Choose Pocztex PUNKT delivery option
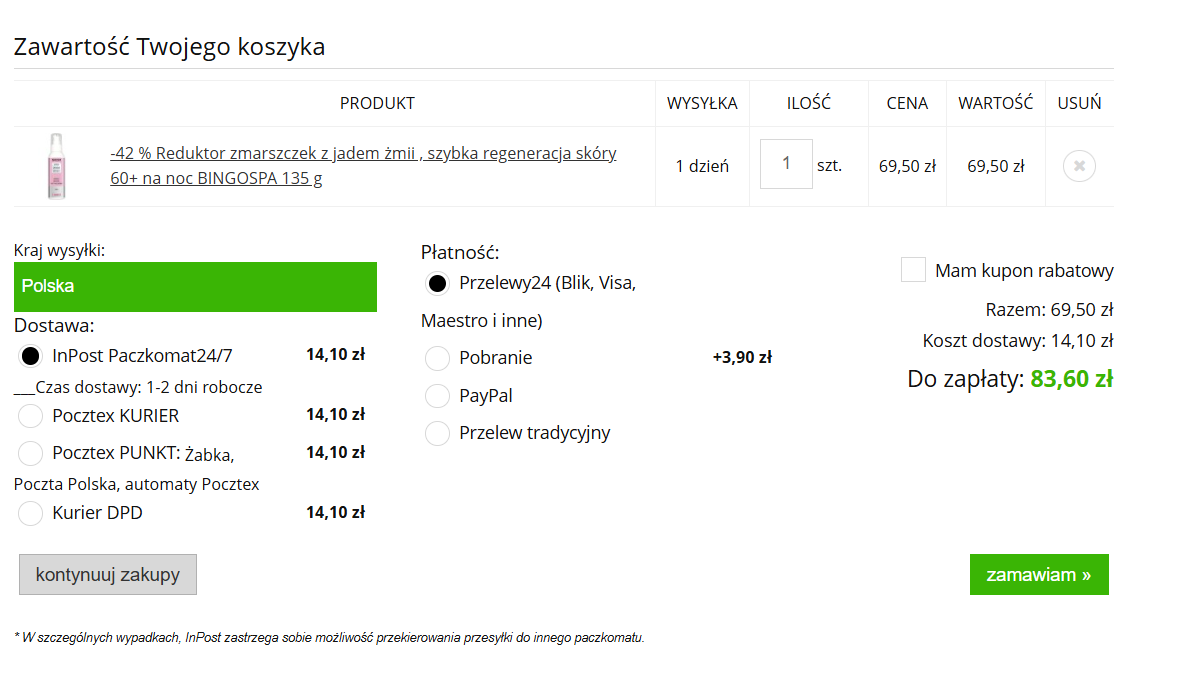Viewport: 1200px width, 679px height. 31,453
